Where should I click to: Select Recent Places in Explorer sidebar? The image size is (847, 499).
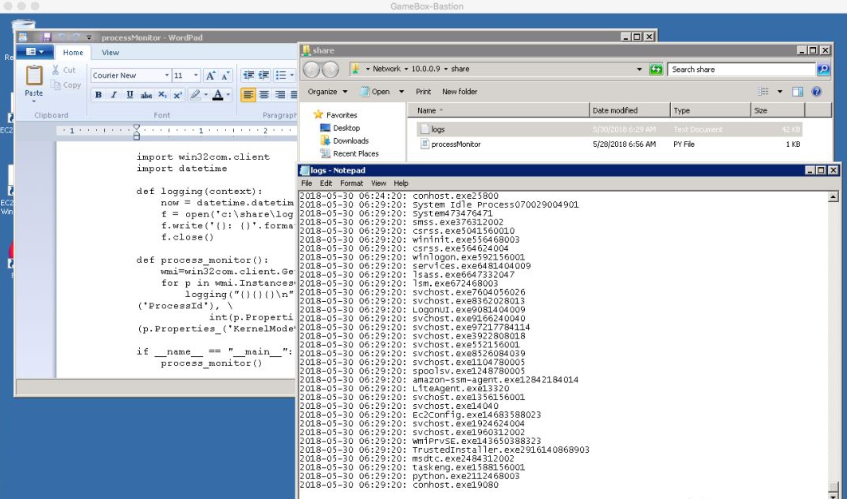pos(355,154)
